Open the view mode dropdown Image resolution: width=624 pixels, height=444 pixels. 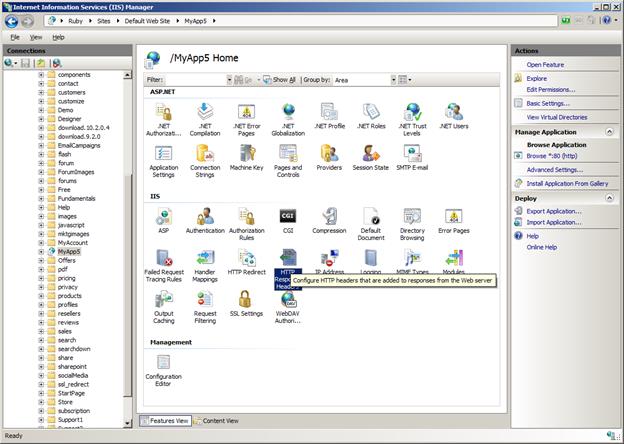click(405, 80)
